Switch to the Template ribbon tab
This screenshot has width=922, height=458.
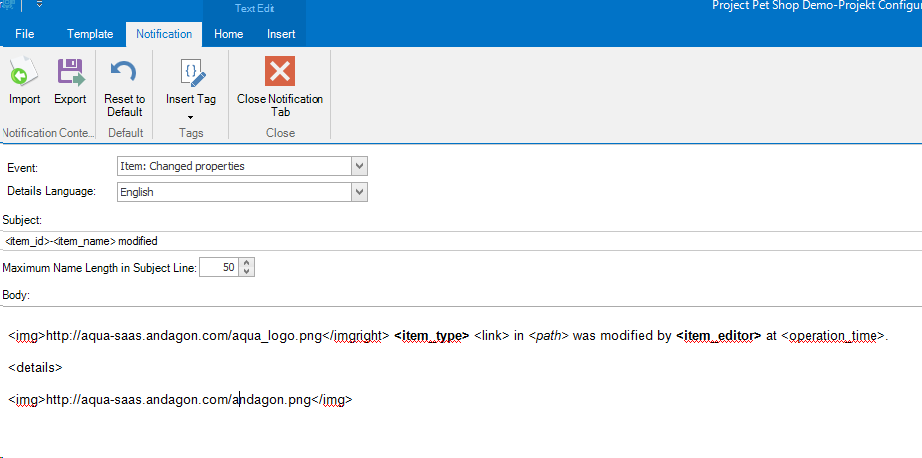(x=90, y=34)
